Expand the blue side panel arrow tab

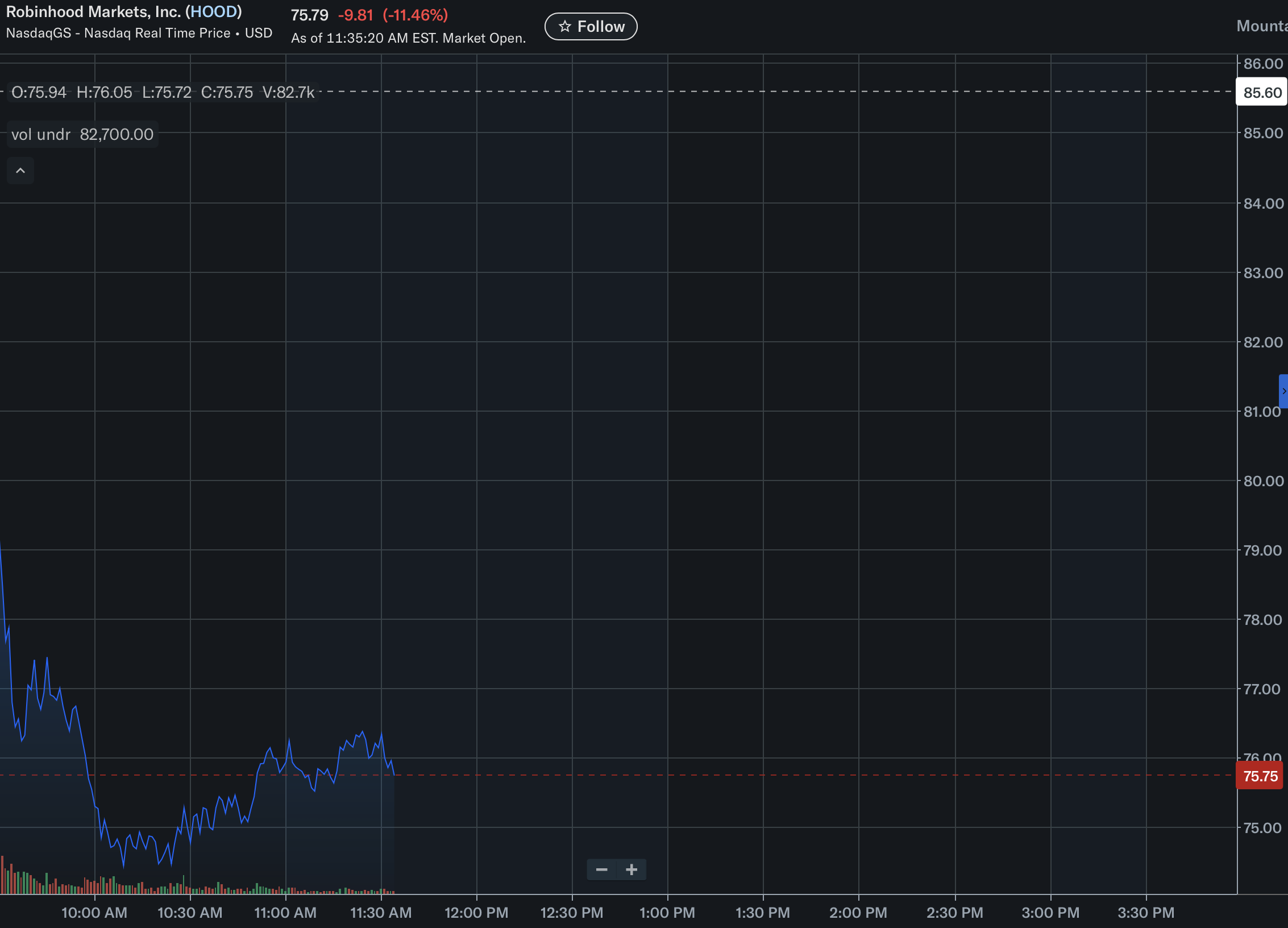pyautogui.click(x=1283, y=391)
